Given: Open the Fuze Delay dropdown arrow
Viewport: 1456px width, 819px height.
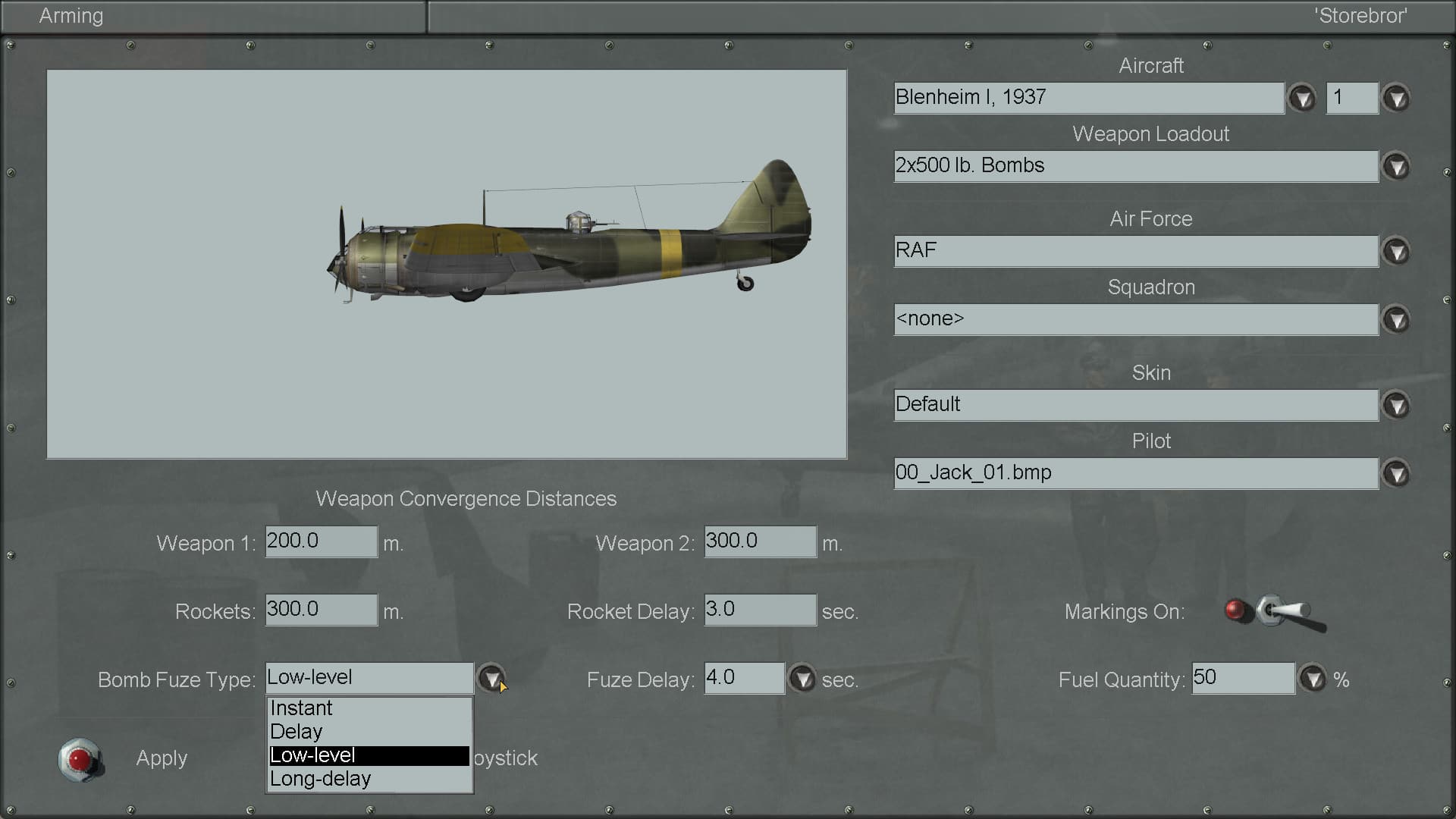Looking at the screenshot, I should click(802, 679).
